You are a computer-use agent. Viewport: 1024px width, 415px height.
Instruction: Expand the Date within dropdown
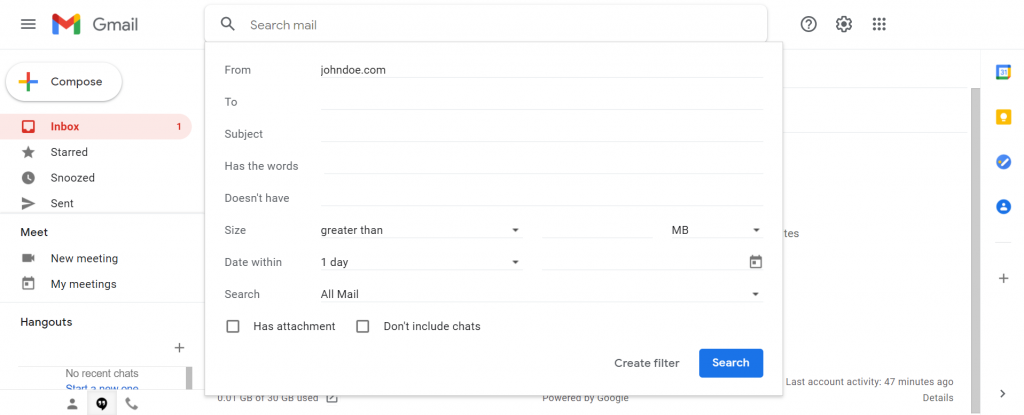(x=421, y=262)
